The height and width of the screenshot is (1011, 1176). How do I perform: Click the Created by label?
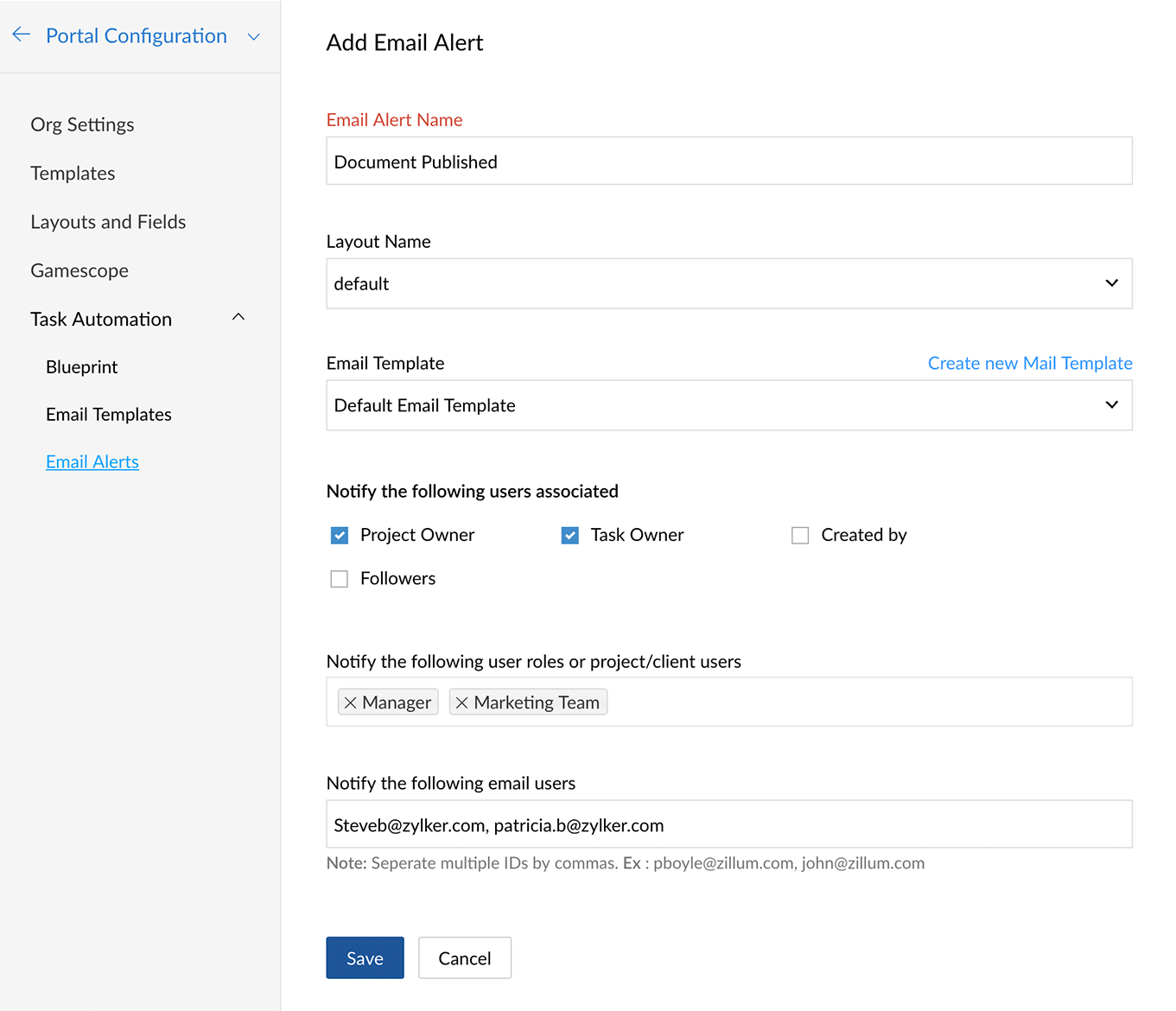tap(864, 535)
